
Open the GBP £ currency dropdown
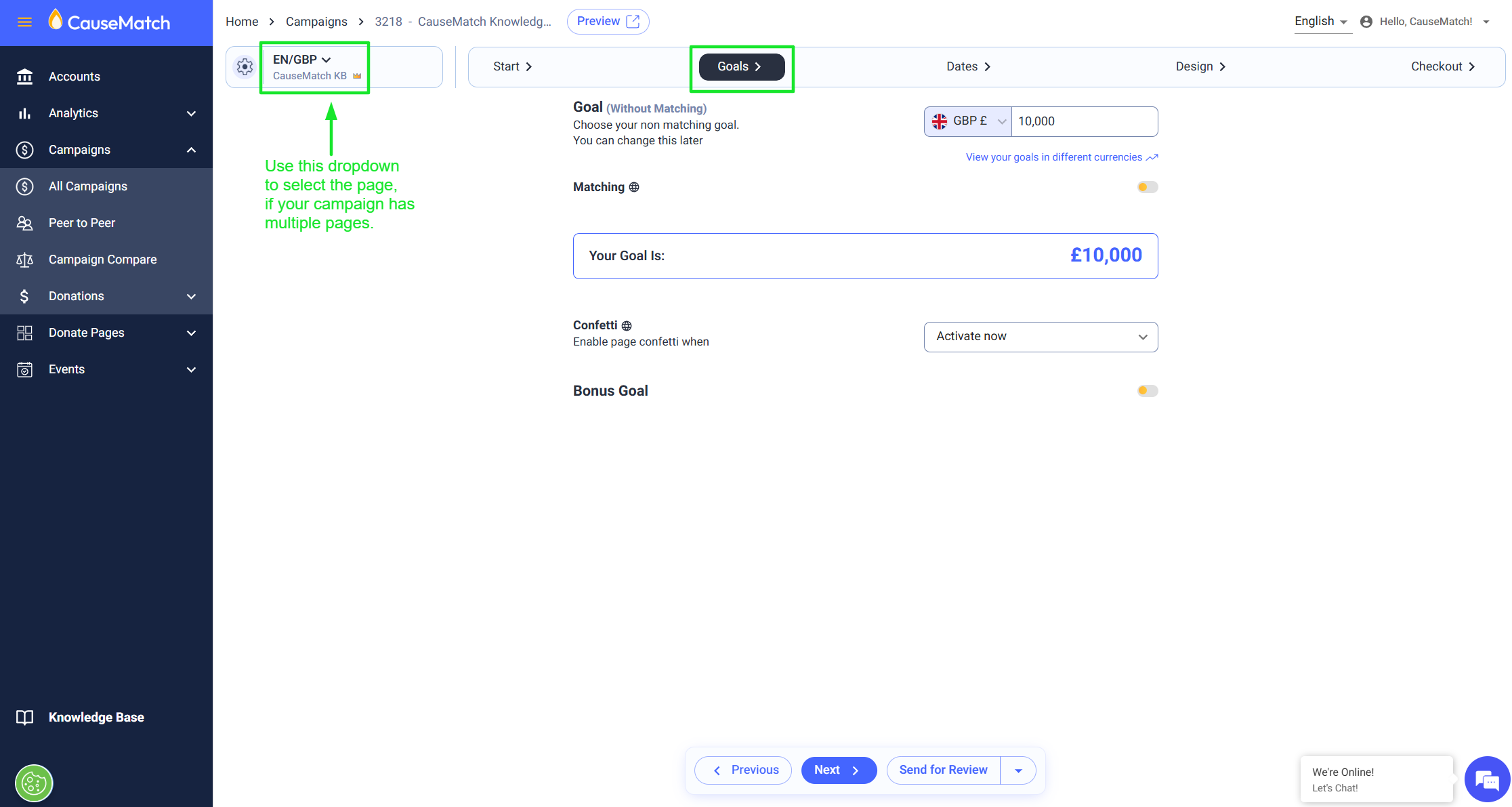click(x=968, y=121)
